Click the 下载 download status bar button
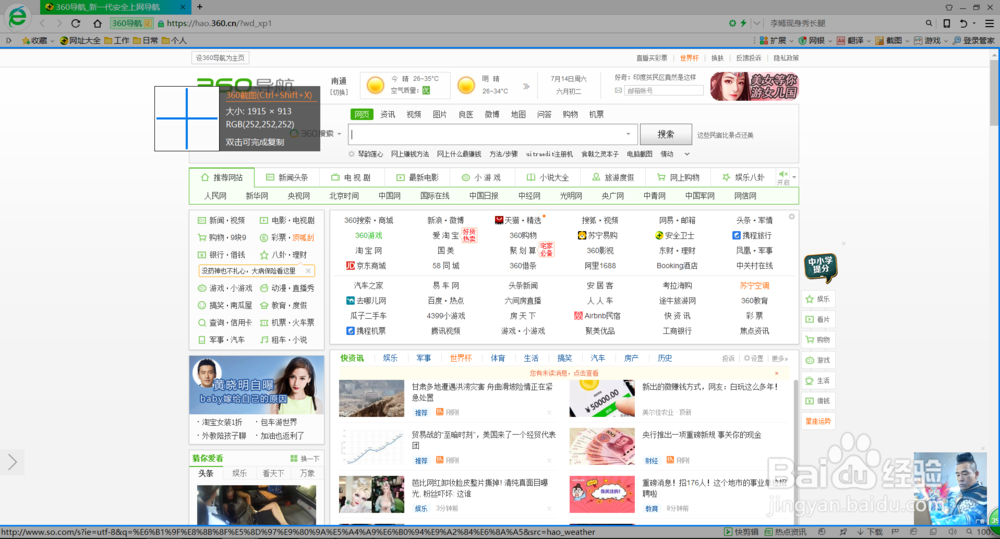1000x539 pixels. click(x=870, y=532)
